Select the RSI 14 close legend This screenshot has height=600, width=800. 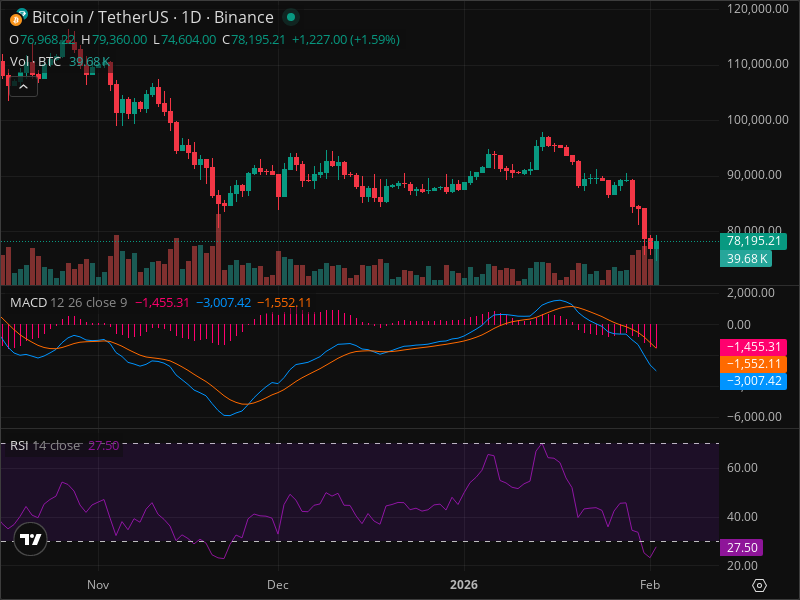point(45,446)
